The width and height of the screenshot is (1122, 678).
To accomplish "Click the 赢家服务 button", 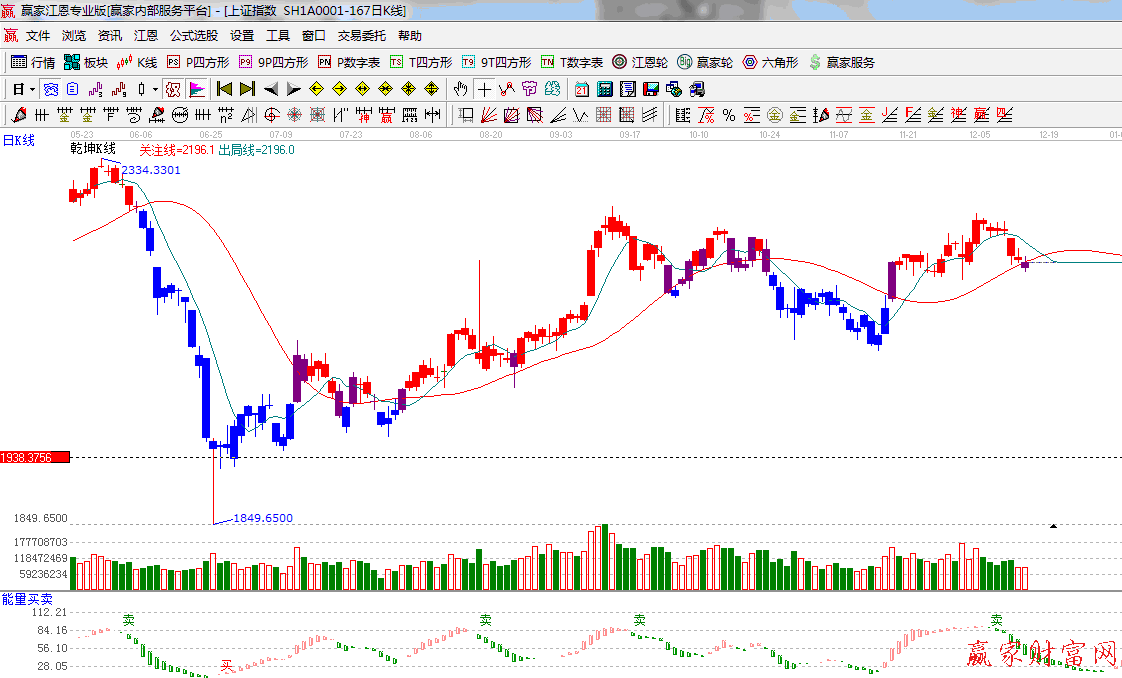I will click(842, 62).
